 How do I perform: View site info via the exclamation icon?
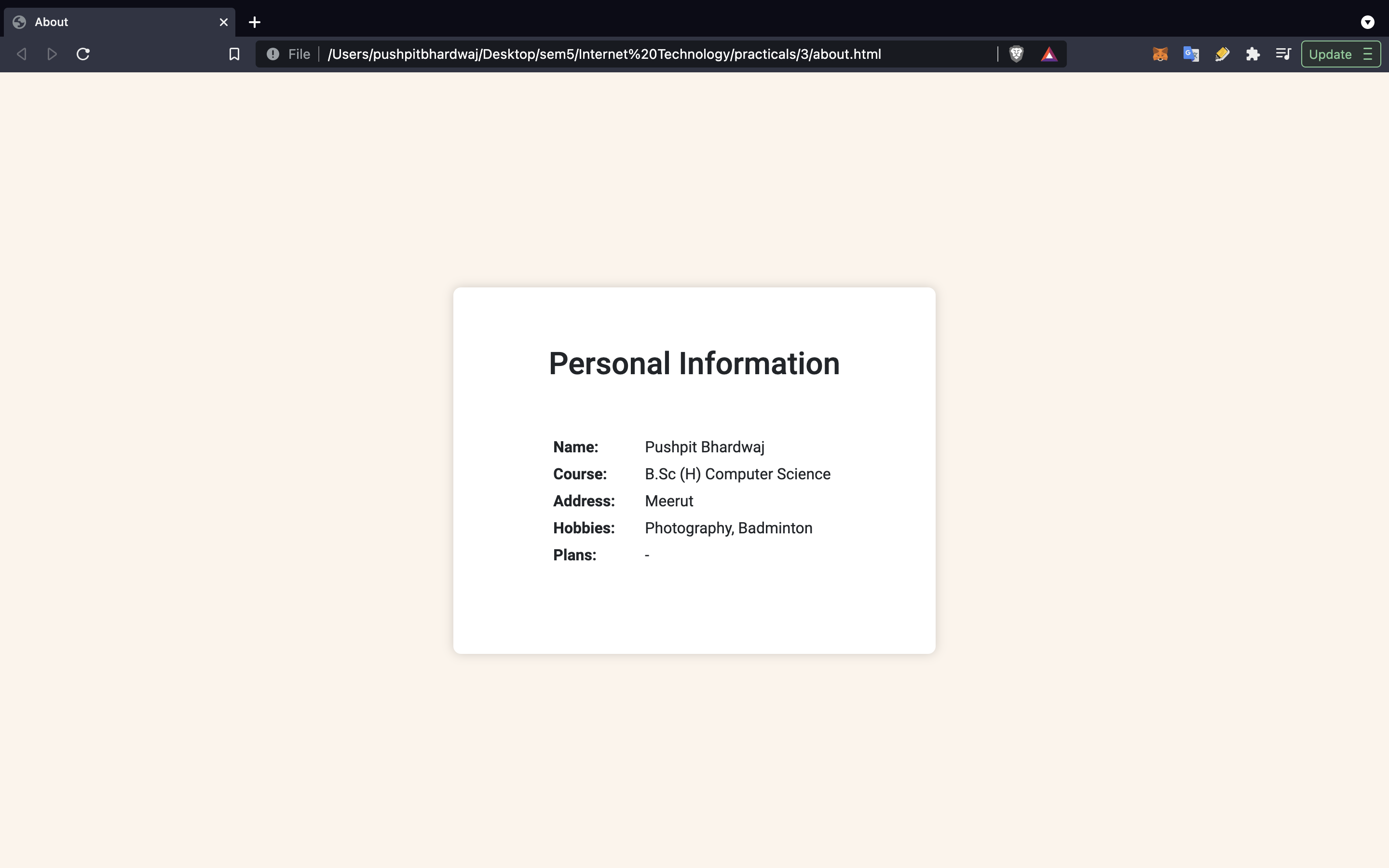click(272, 54)
